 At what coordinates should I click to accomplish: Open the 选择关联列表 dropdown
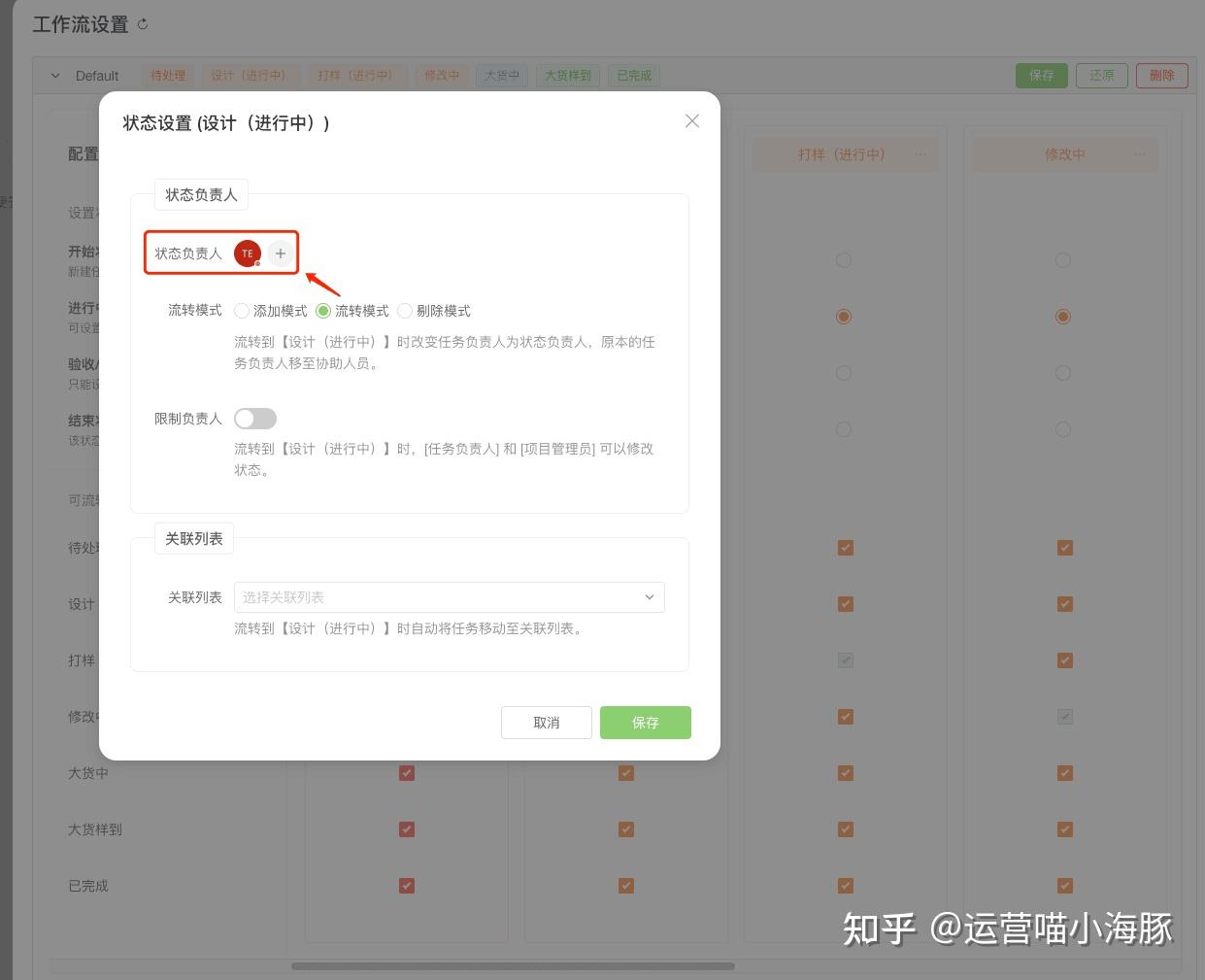[449, 596]
